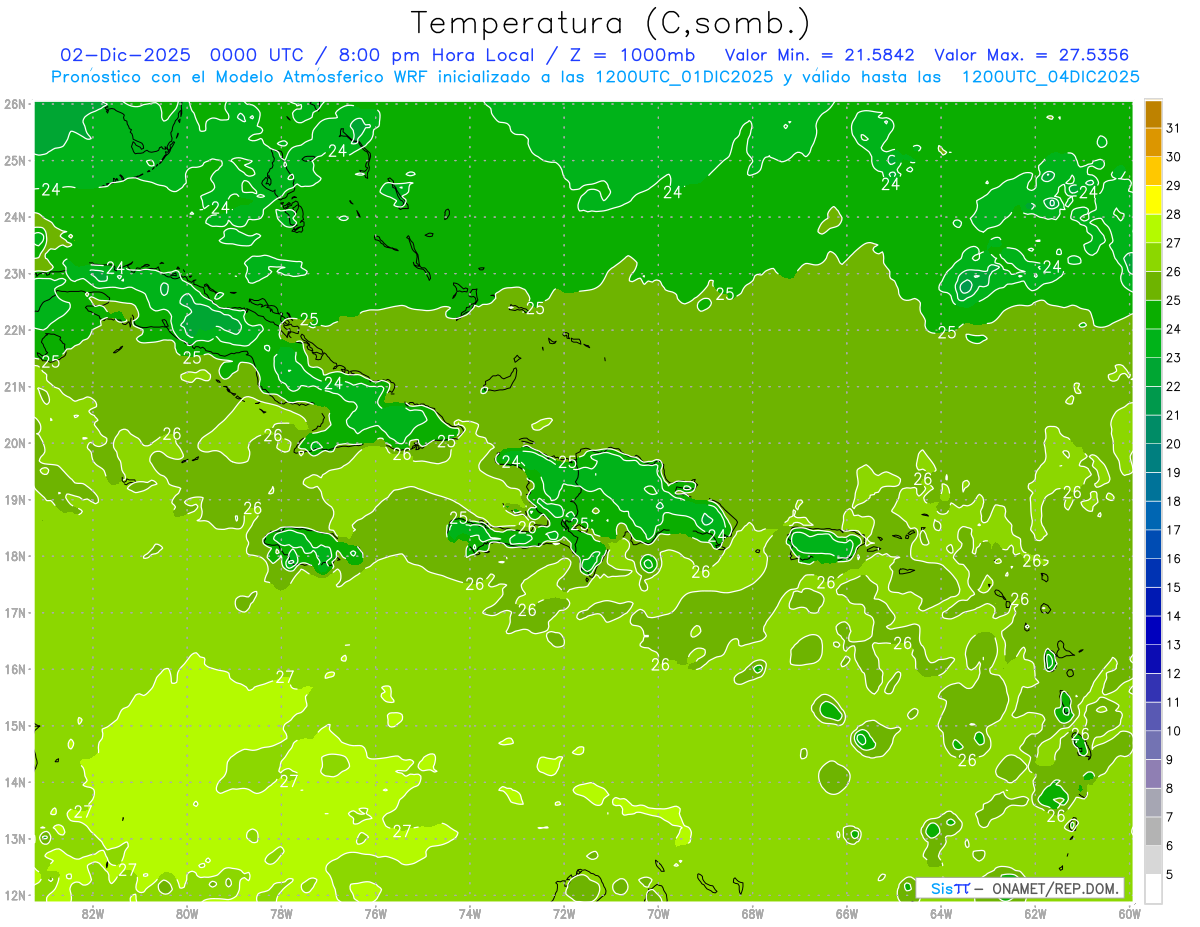Click the '8:00 pm Hora Local' text
This screenshot has height=927, width=1200.
click(x=432, y=54)
